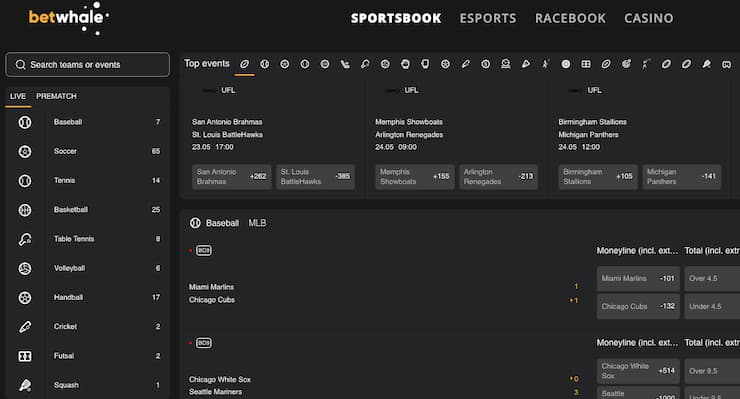Pick Under 4.5 total for Marlins game
The width and height of the screenshot is (740, 399).
[712, 306]
